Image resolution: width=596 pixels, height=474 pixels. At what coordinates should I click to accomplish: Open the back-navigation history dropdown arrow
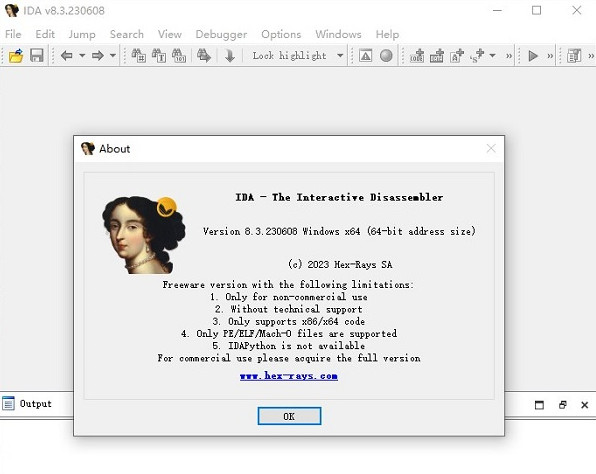(82, 56)
